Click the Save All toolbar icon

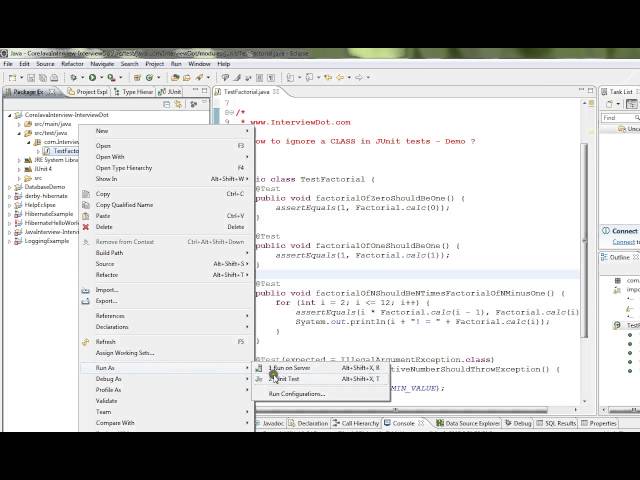pyautogui.click(x=42, y=78)
